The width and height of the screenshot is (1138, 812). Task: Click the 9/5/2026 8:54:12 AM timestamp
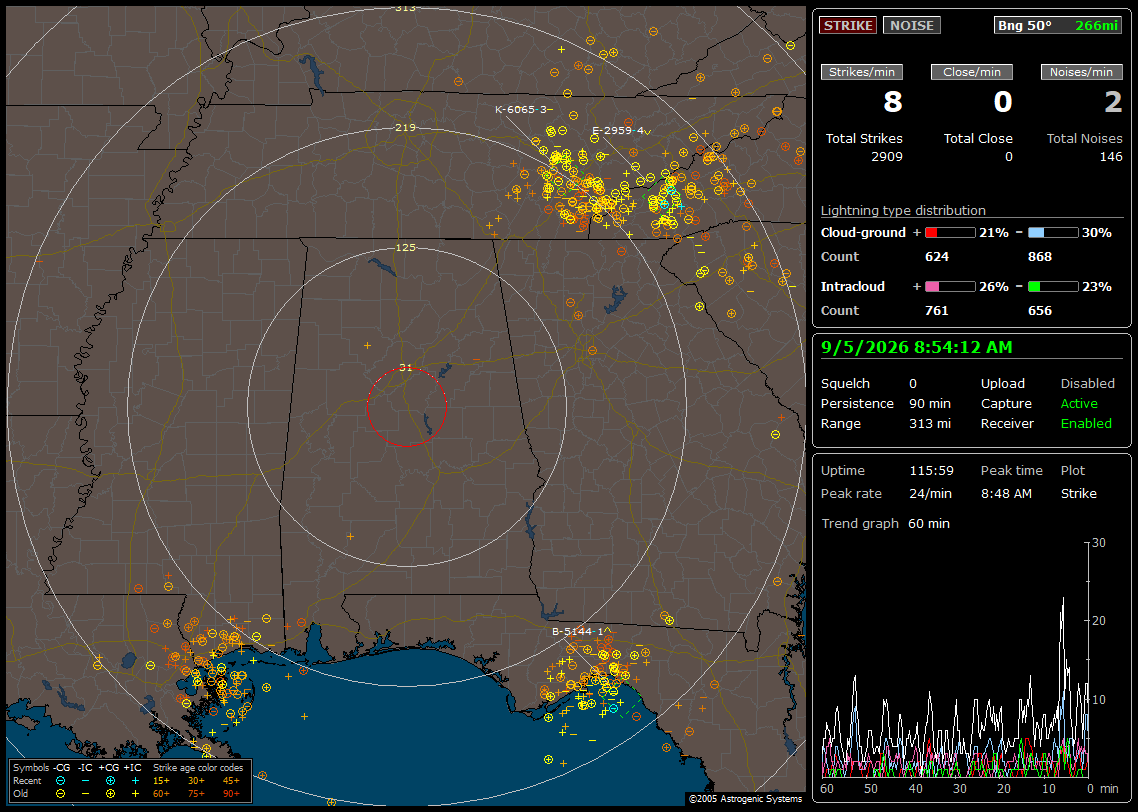point(917,348)
